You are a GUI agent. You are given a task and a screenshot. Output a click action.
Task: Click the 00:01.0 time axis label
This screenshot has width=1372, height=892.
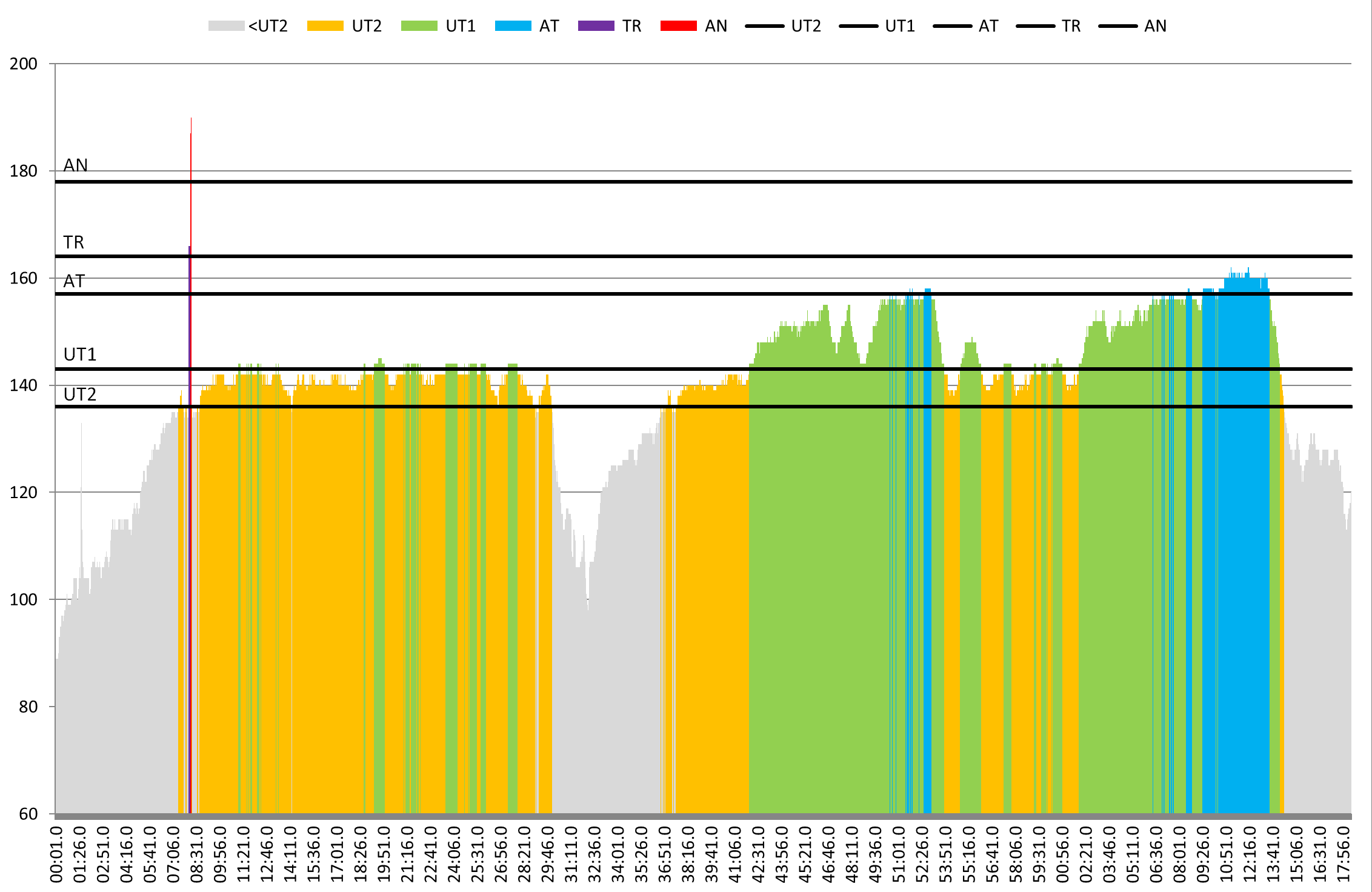pos(56,854)
